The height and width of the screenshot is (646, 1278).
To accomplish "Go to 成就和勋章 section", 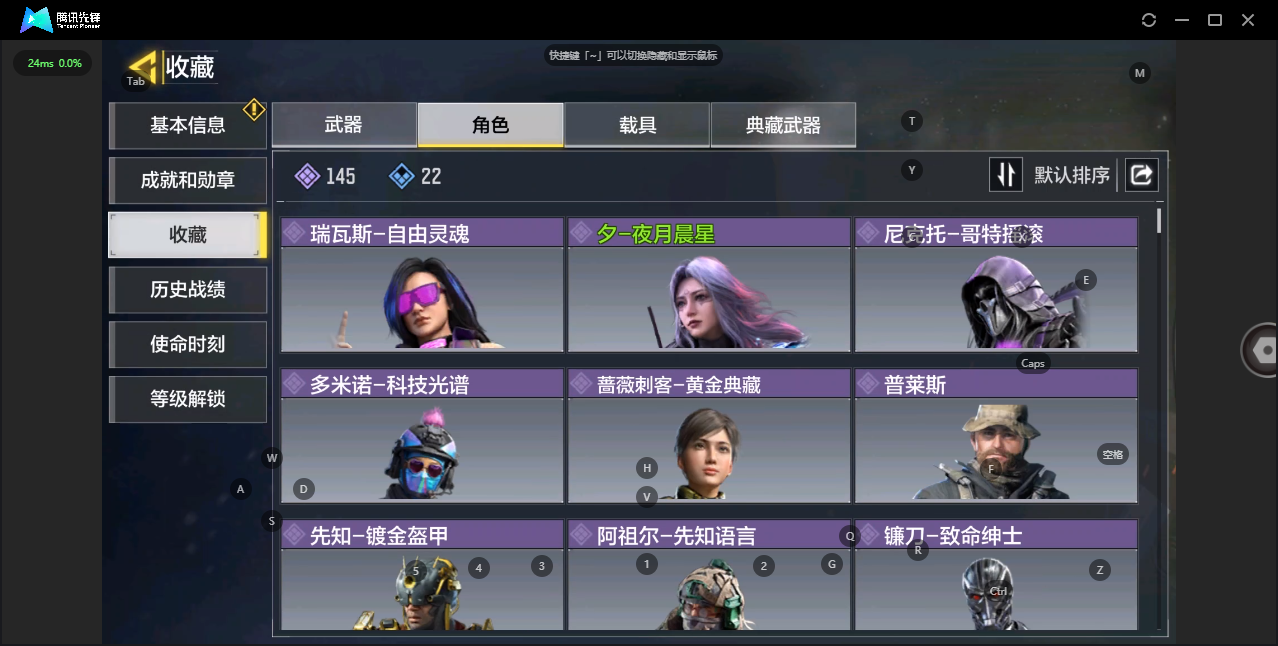I will [x=188, y=180].
